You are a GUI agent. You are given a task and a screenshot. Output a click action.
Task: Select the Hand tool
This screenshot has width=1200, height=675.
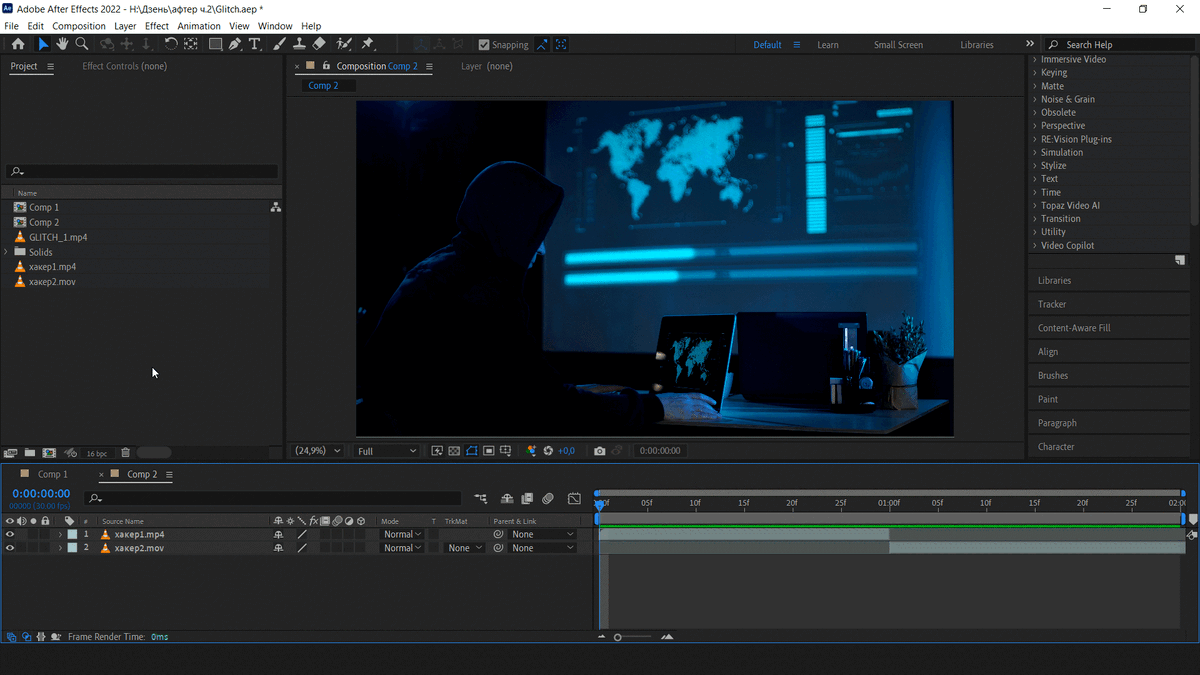point(62,44)
